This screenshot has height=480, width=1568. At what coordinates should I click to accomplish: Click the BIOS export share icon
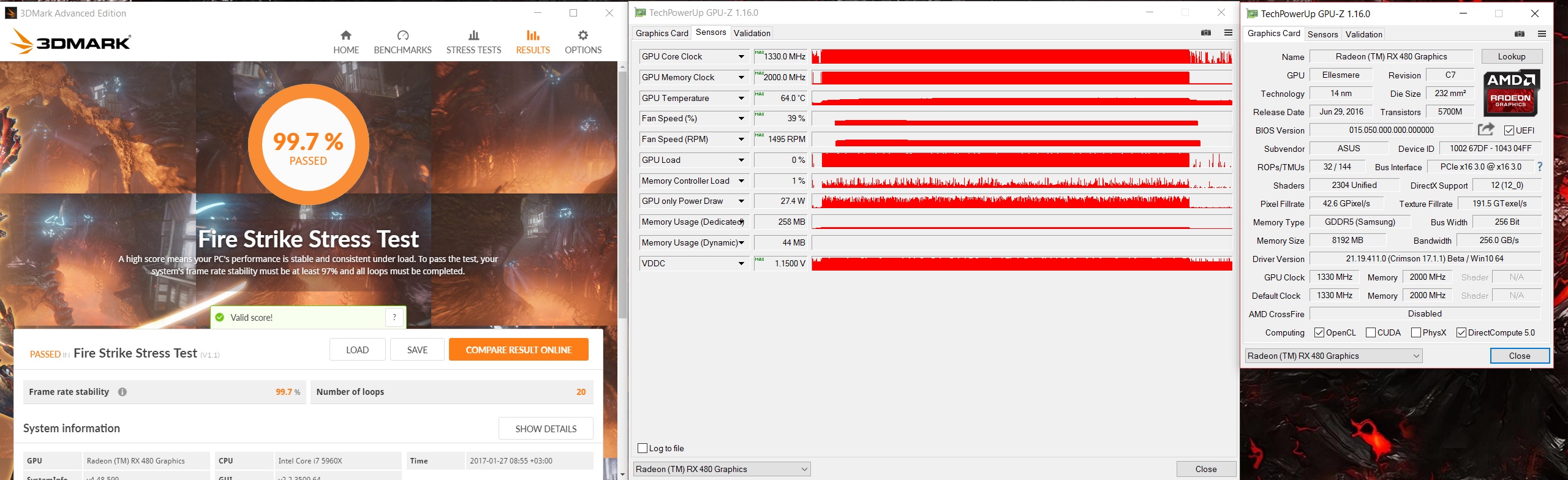click(1486, 129)
